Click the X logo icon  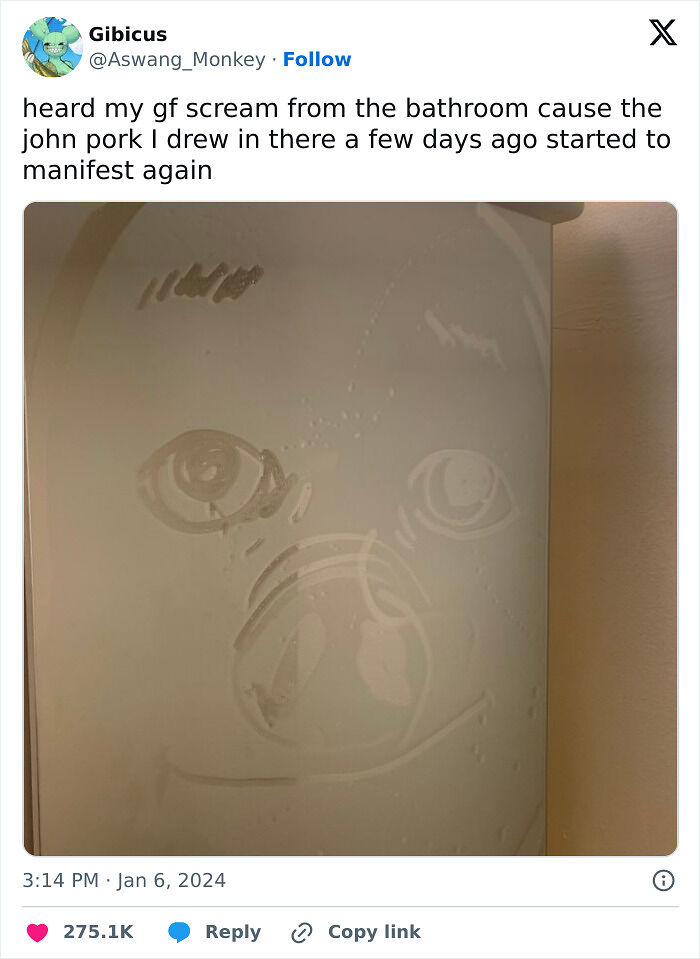[x=663, y=32]
